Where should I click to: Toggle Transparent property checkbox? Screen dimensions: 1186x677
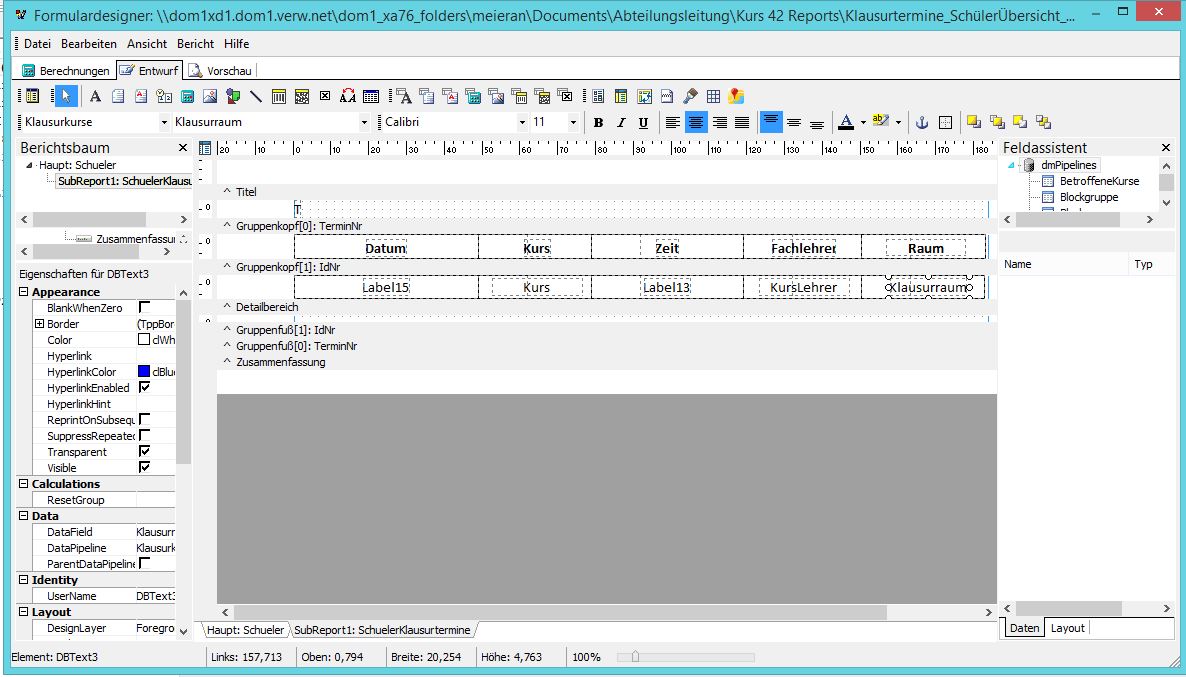pos(144,451)
